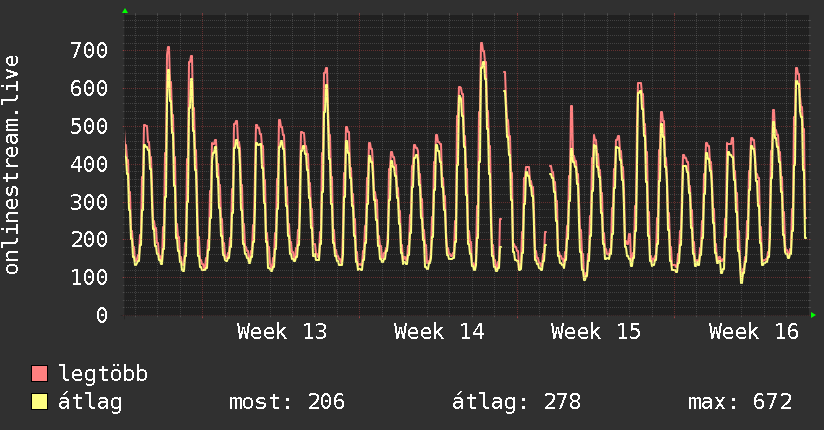Viewport: 824px width, 430px height.
Task: Click the 700 y-axis tick label
Action: [89, 51]
